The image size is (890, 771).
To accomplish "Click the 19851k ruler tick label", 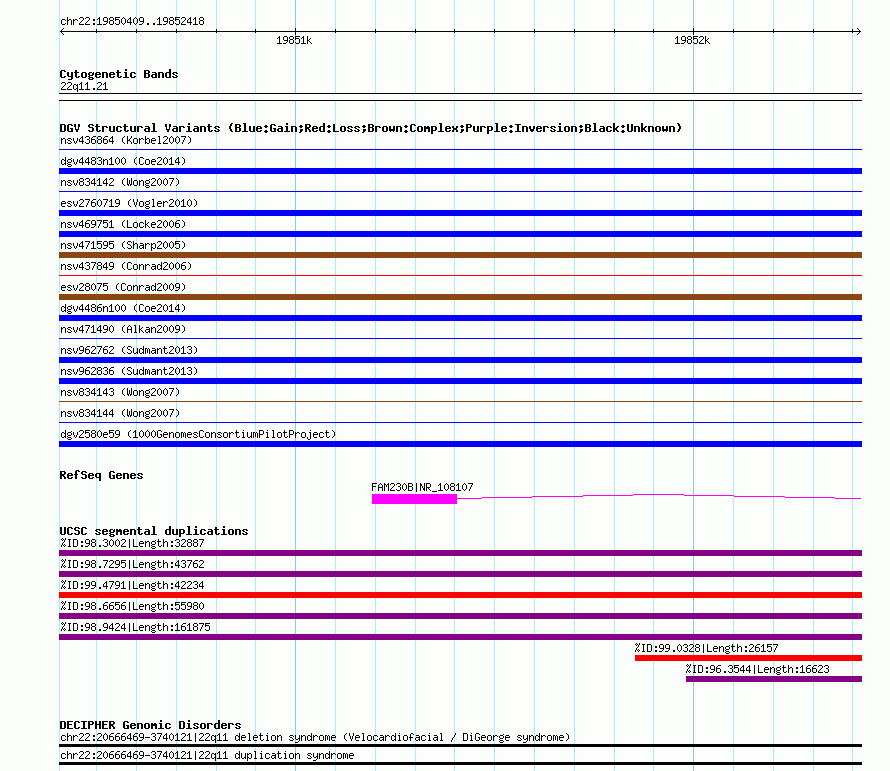I will pos(294,40).
